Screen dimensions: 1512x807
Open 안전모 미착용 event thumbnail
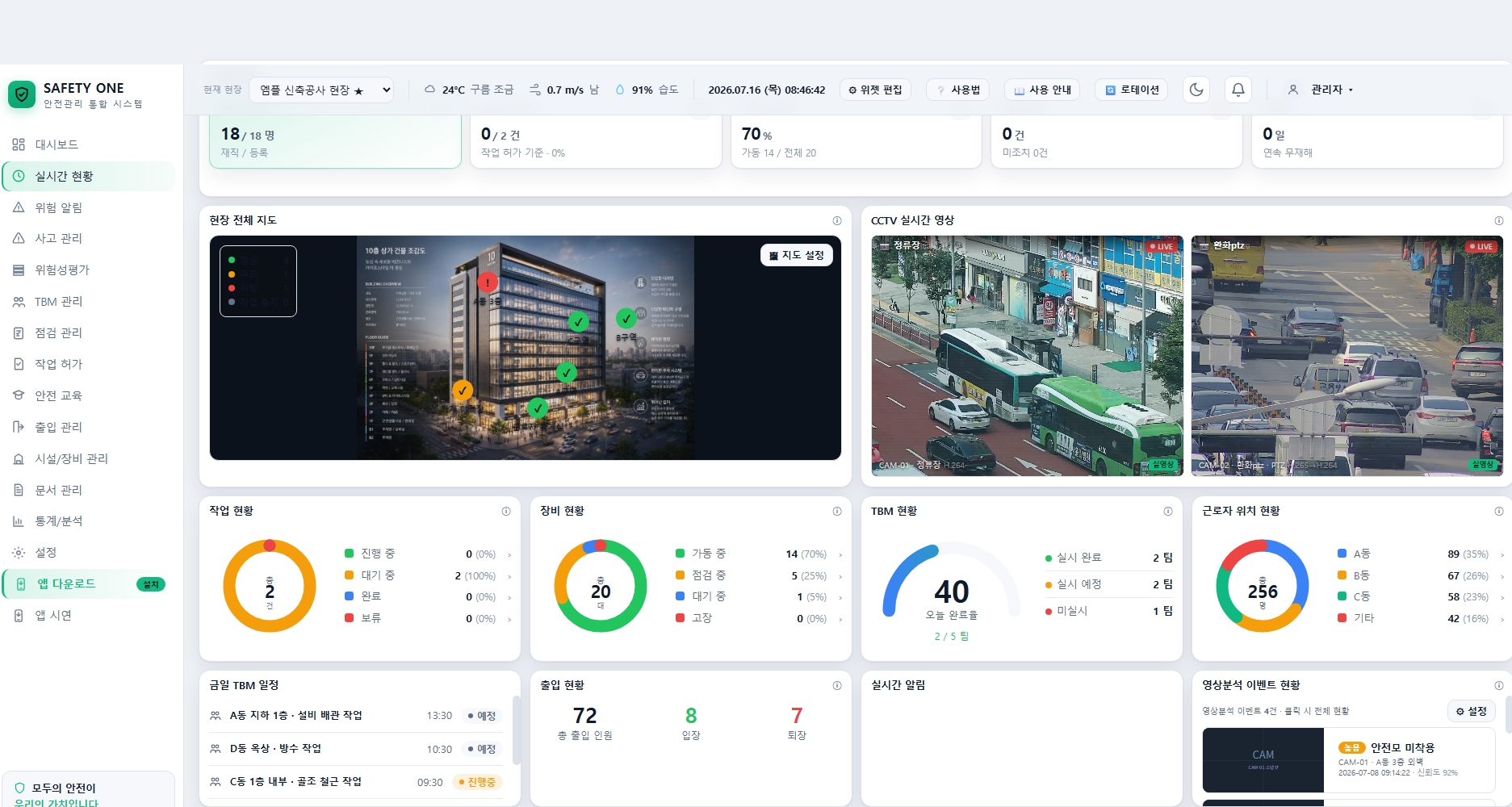tap(1263, 760)
